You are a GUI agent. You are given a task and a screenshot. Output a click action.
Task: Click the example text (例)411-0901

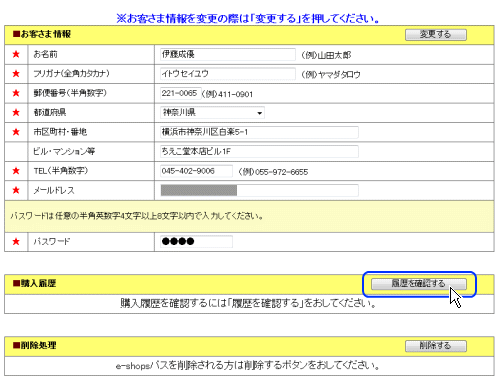point(227,94)
